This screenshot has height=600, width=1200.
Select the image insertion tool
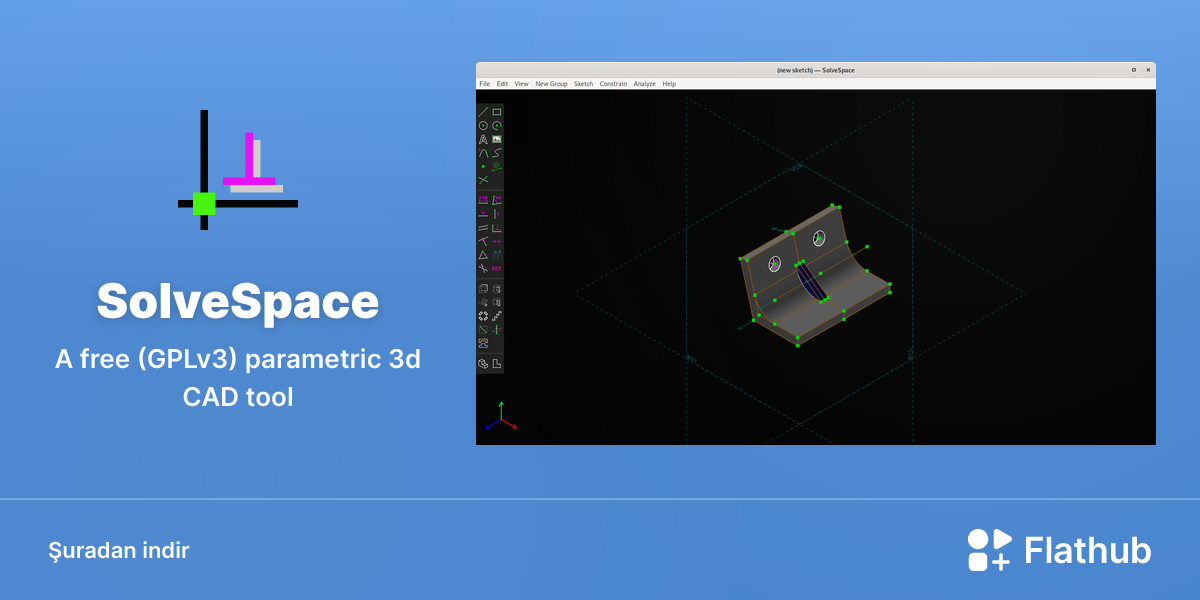pyautogui.click(x=497, y=139)
